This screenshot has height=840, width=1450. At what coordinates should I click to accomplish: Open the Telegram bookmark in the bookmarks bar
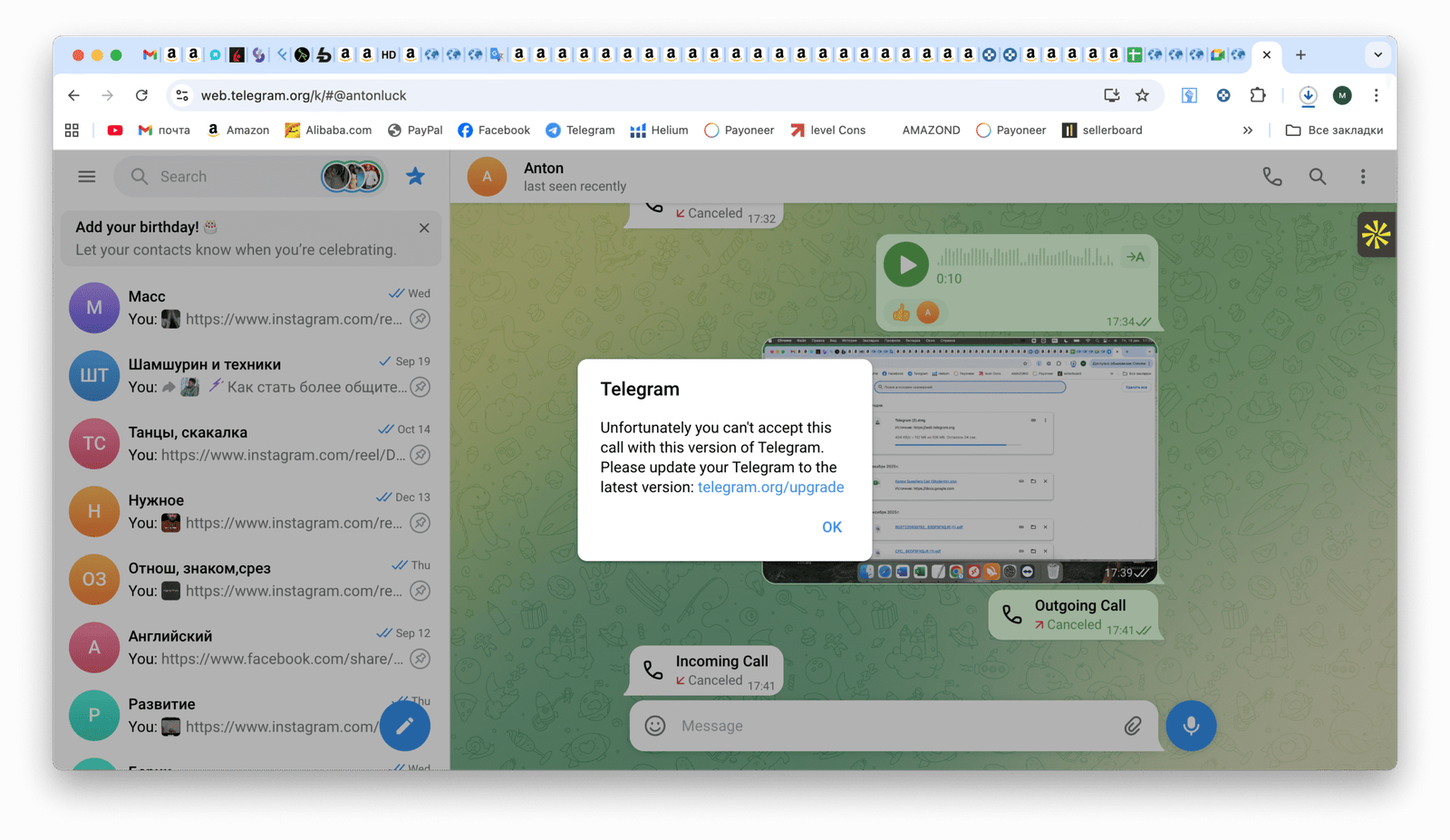580,130
